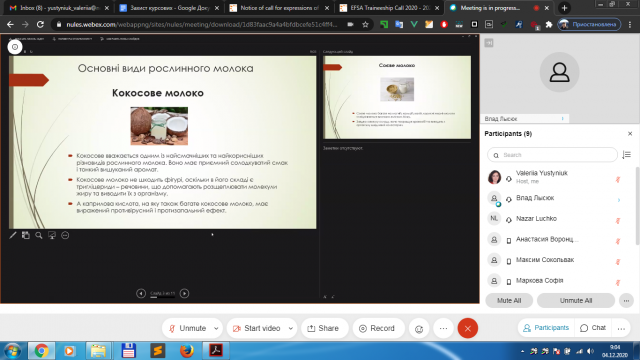This screenshot has width=640, height=360.
Task: Click the NL avatar of Nazar Luchko
Action: tap(494, 218)
